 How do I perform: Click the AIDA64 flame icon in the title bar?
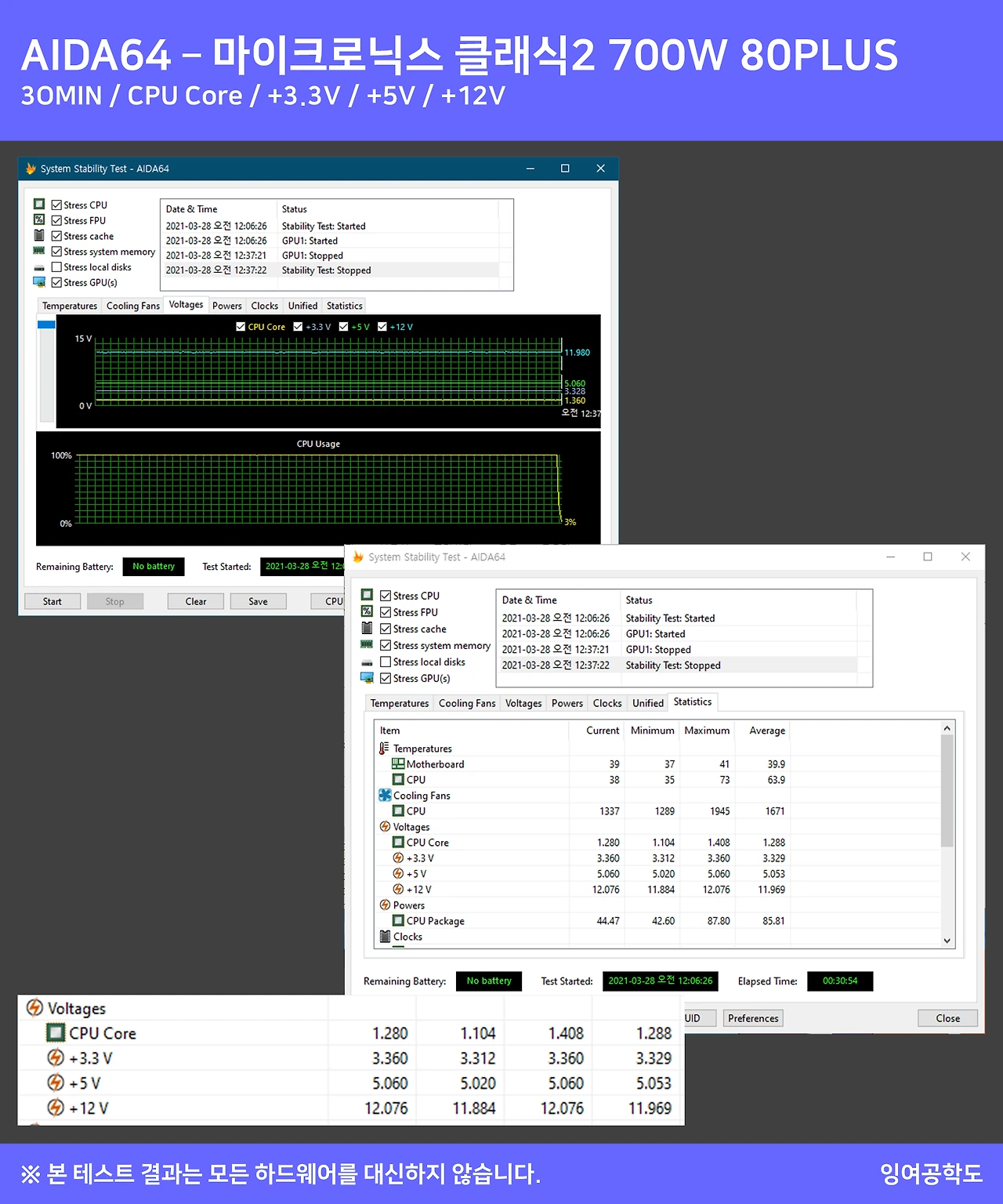point(358,557)
